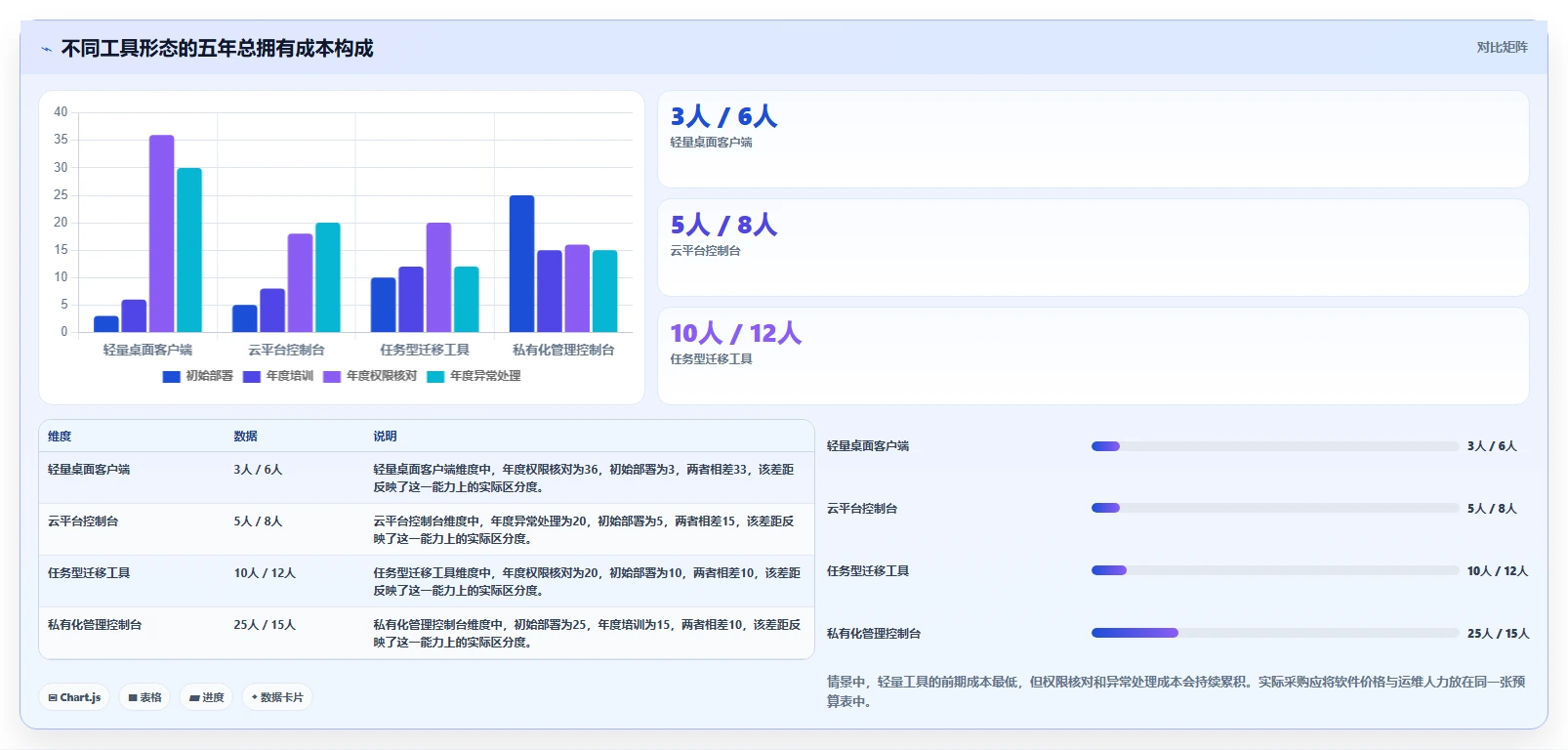Click the 私有化管理控制台 label on the chart axis
The width and height of the screenshot is (1568, 750).
click(563, 350)
